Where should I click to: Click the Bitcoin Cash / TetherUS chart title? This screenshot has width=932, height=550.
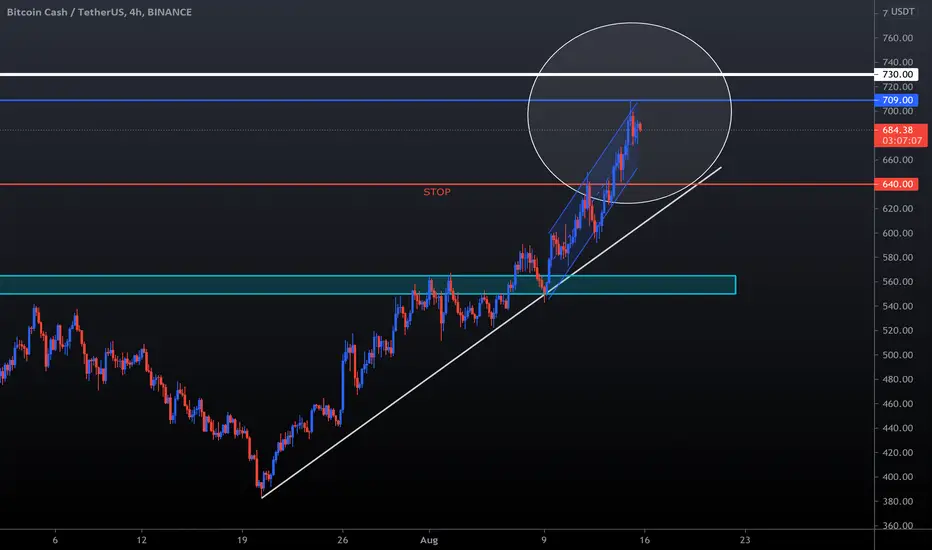click(99, 12)
